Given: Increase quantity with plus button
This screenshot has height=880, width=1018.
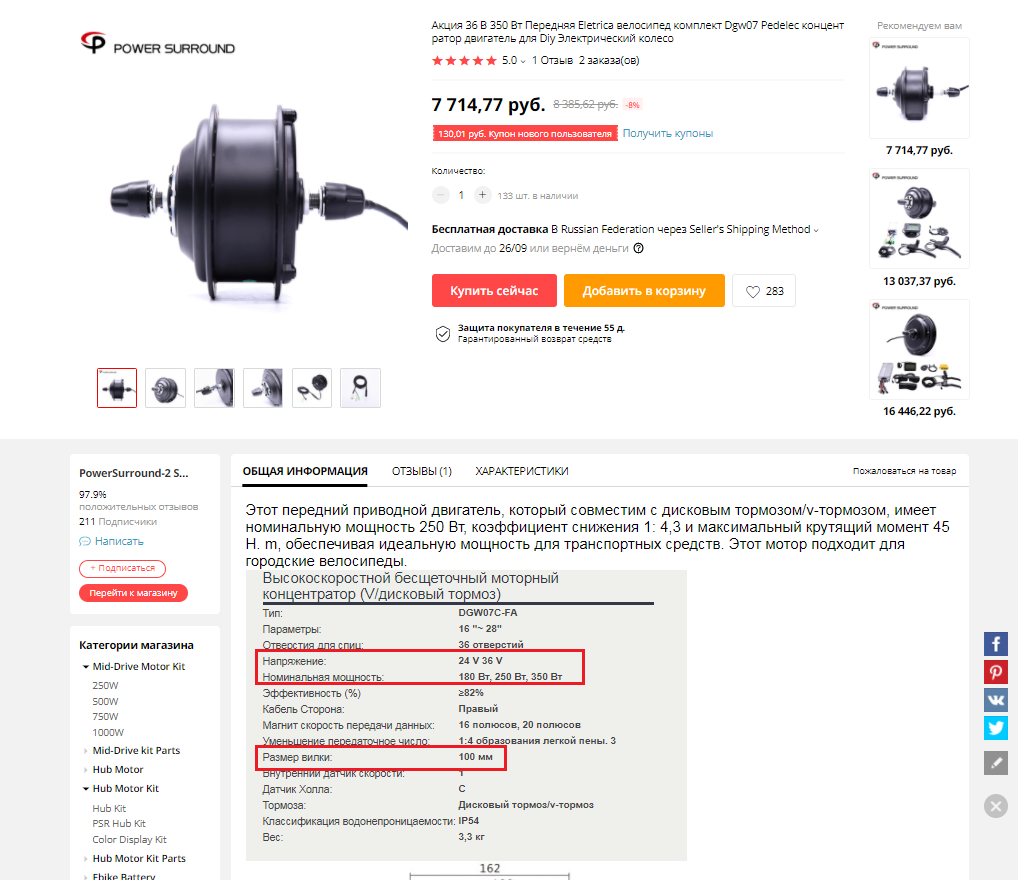Looking at the screenshot, I should point(482,195).
